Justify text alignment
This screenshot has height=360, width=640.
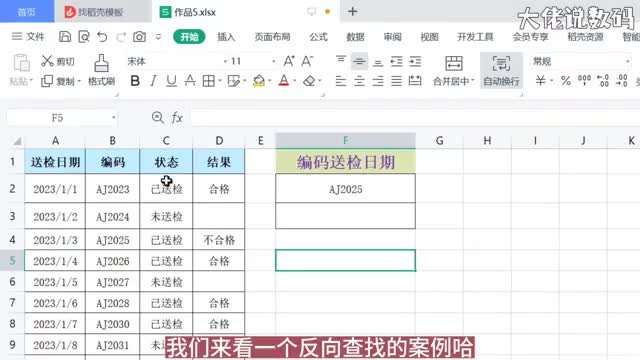(396, 81)
